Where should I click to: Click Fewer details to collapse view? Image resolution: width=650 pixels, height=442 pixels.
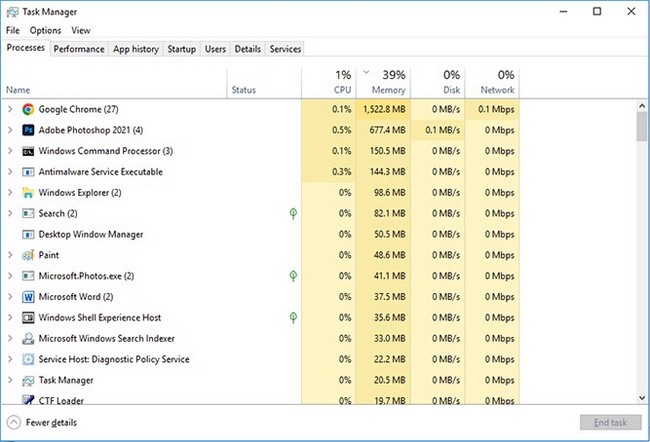(42, 423)
